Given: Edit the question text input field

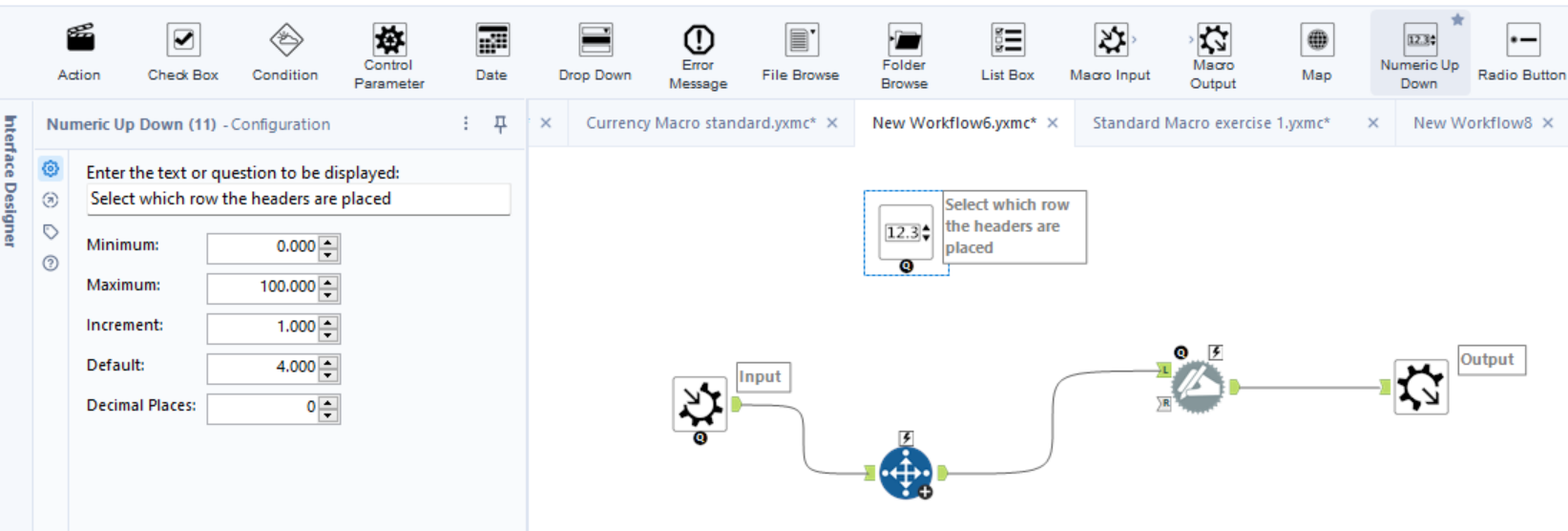Looking at the screenshot, I should [x=299, y=200].
